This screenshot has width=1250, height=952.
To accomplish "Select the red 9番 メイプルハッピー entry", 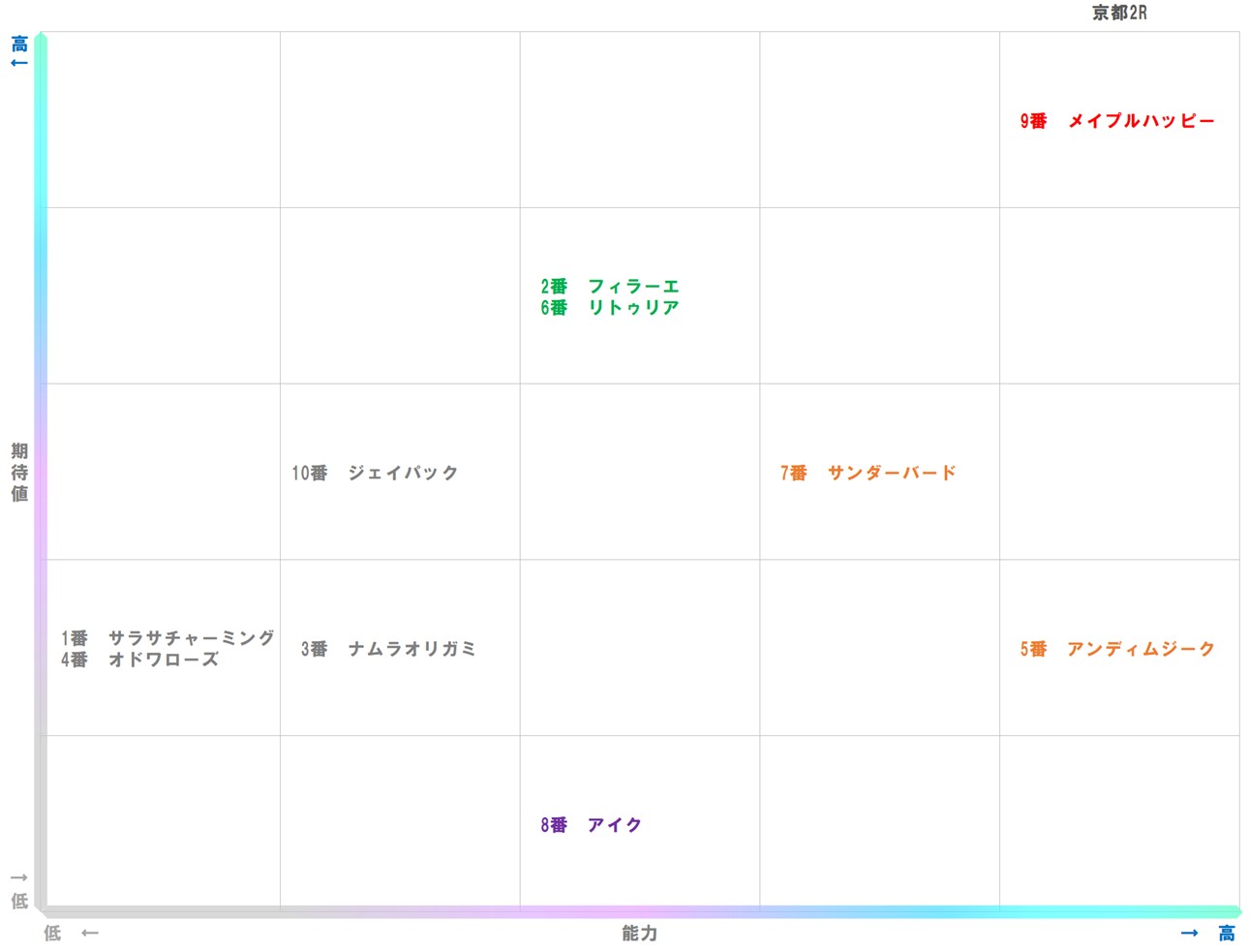I will 1116,121.
